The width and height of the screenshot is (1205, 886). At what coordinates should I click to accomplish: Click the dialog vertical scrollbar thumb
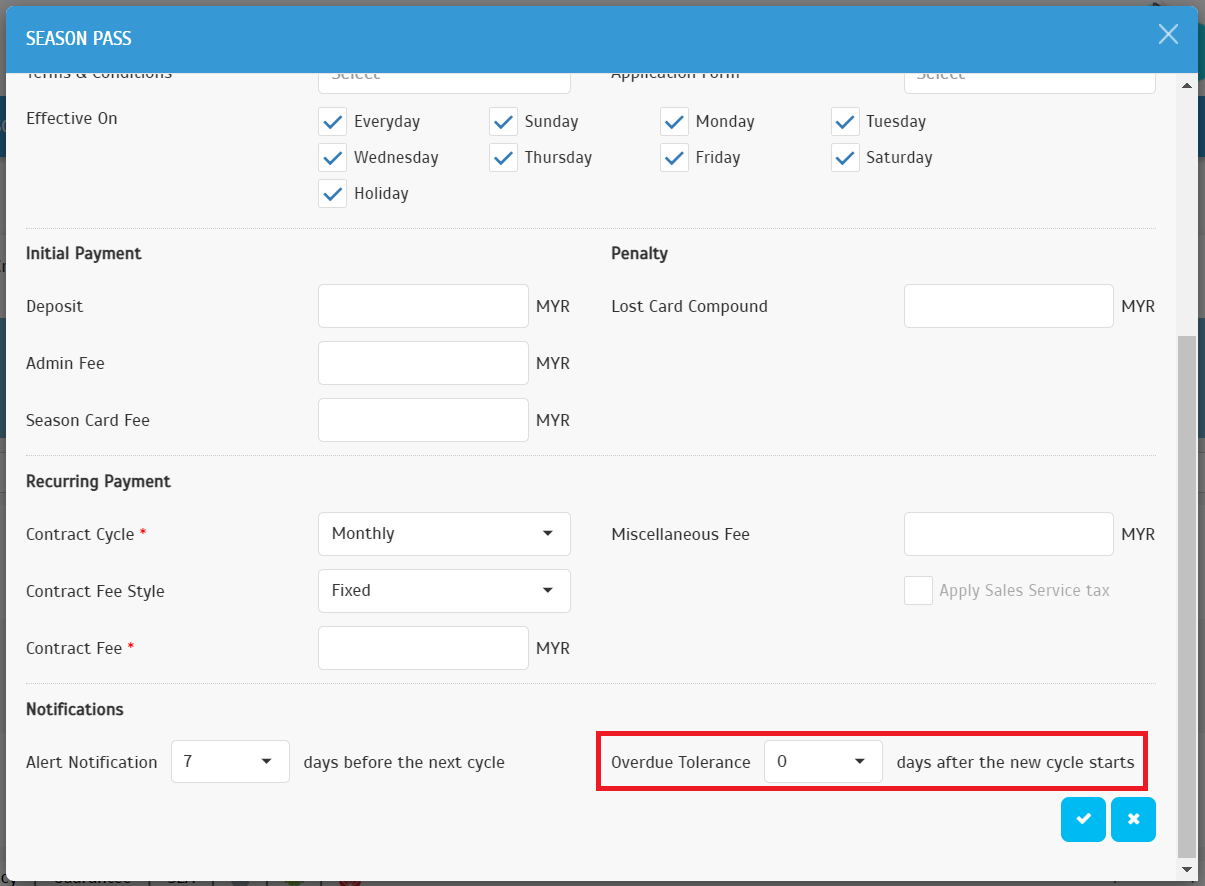[1187, 595]
